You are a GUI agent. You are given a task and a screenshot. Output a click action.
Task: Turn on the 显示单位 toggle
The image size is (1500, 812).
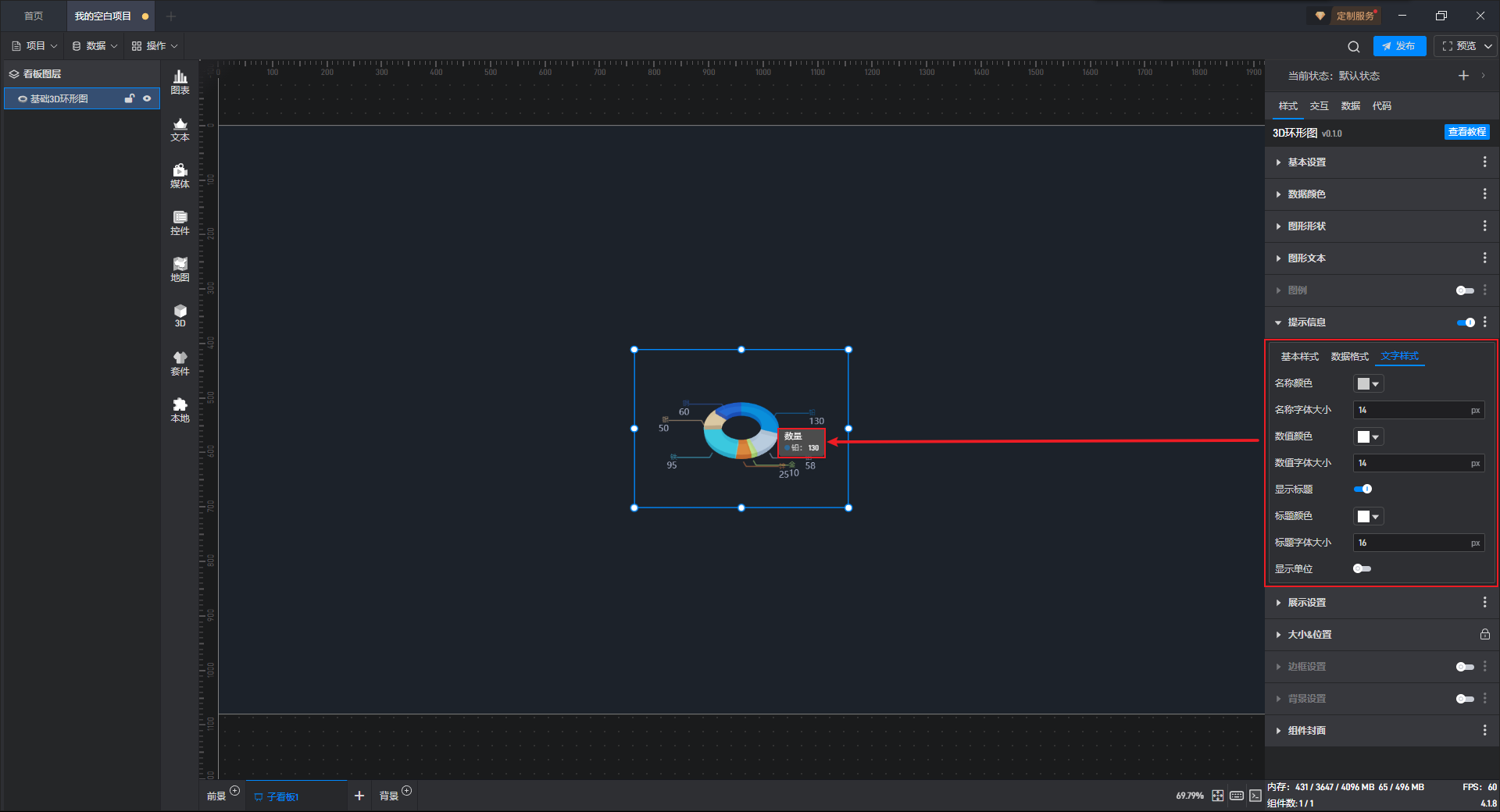point(1362,568)
